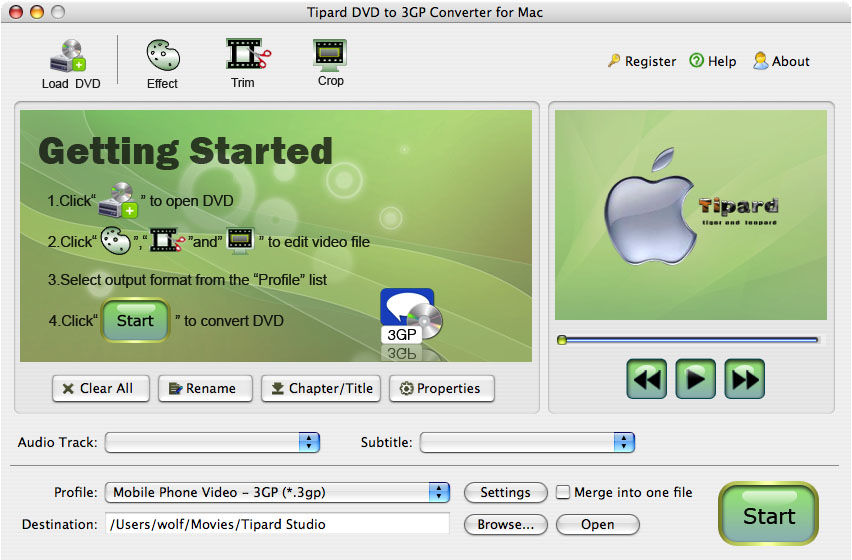Screen dimensions: 852x560
Task: Open profile Settings
Action: 505,492
